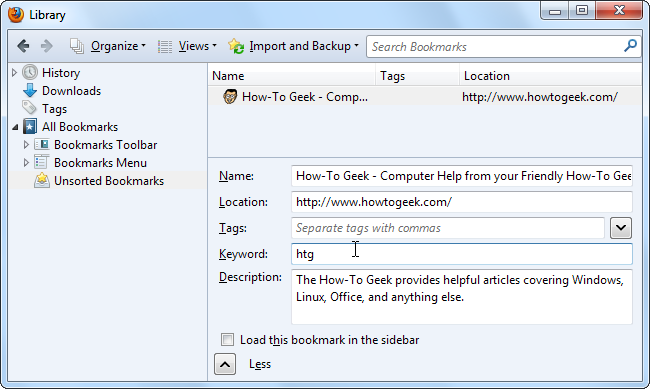Edit the Description text box

462,297
